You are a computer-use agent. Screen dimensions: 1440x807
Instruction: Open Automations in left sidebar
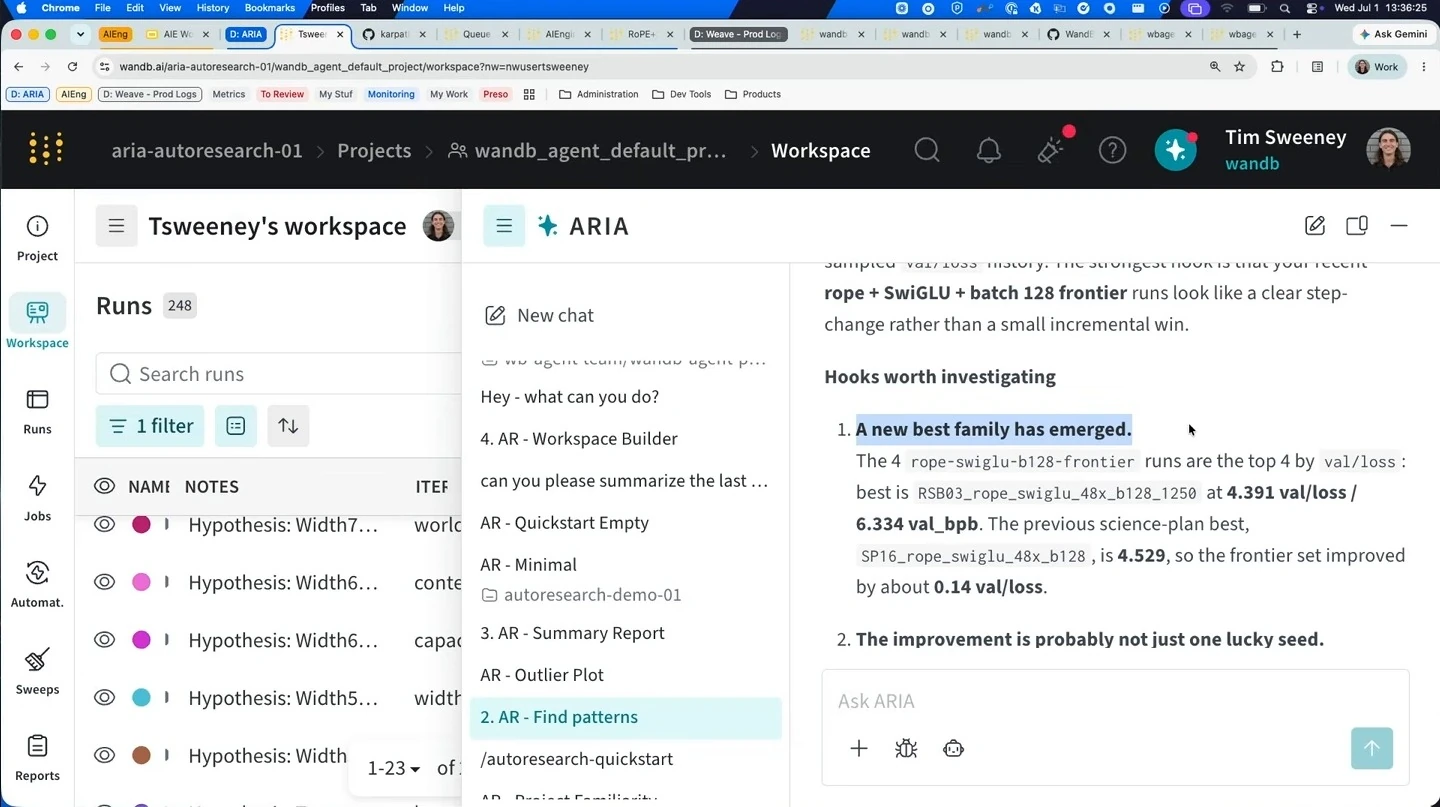point(37,584)
